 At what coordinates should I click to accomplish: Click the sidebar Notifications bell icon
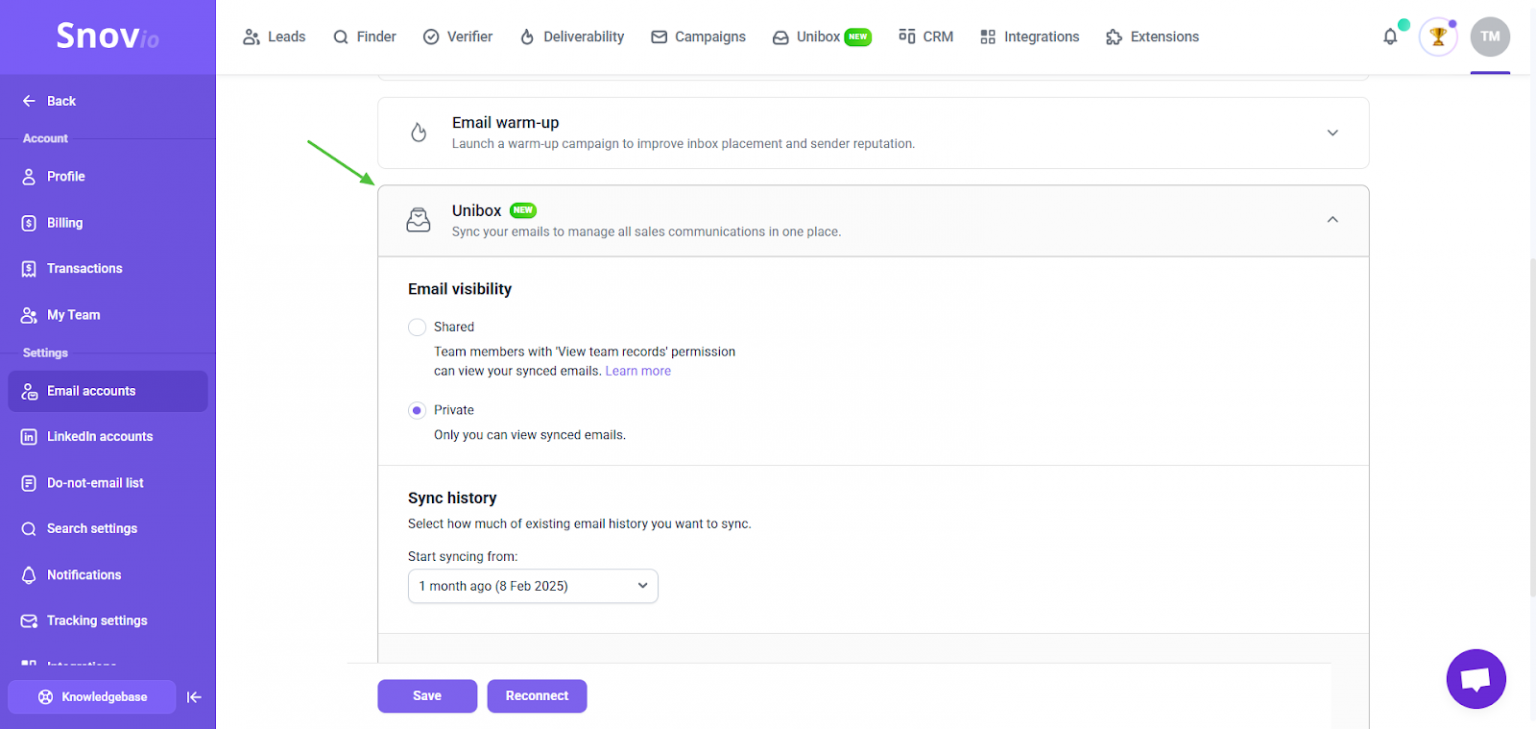29,575
